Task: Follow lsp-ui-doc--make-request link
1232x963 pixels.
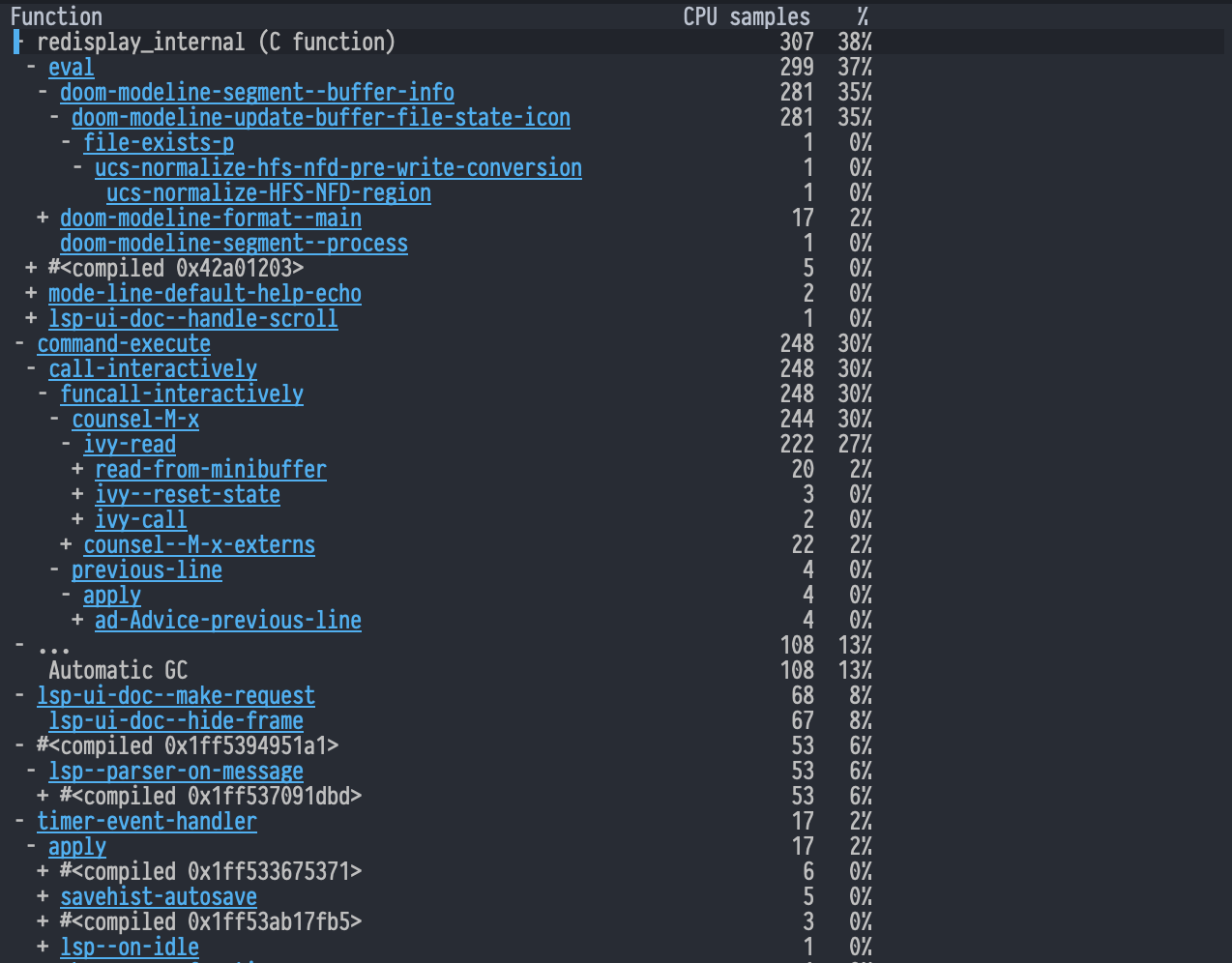Action: tap(176, 695)
